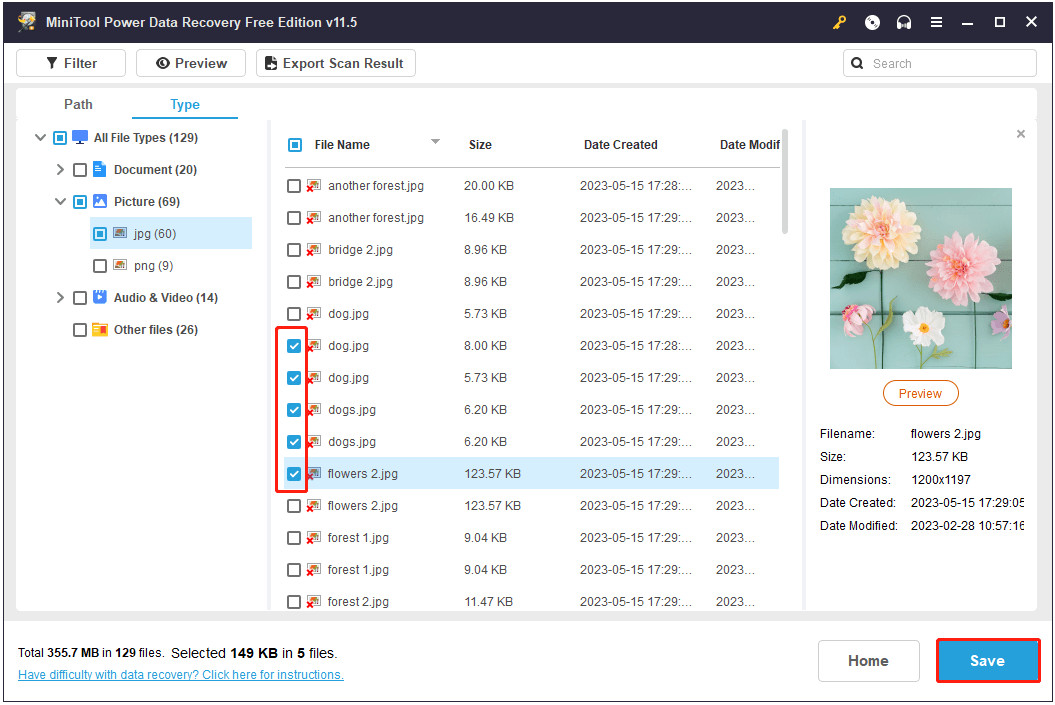Viewport: 1055px width, 705px height.
Task: Click Export Scan Result
Action: pyautogui.click(x=336, y=63)
